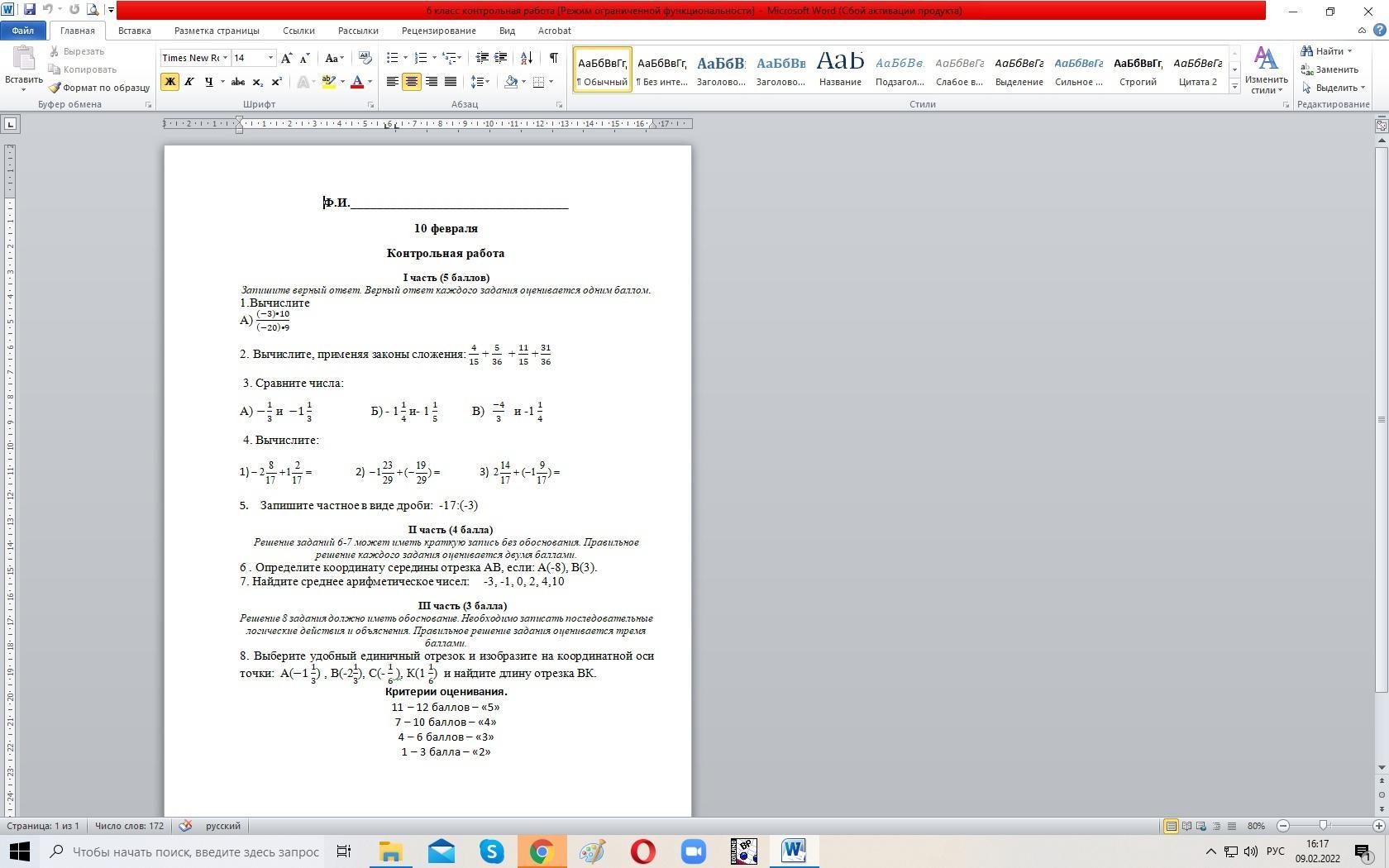Viewport: 1389px width, 868px height.
Task: Apply Subscript formatting
Action: click(257, 82)
